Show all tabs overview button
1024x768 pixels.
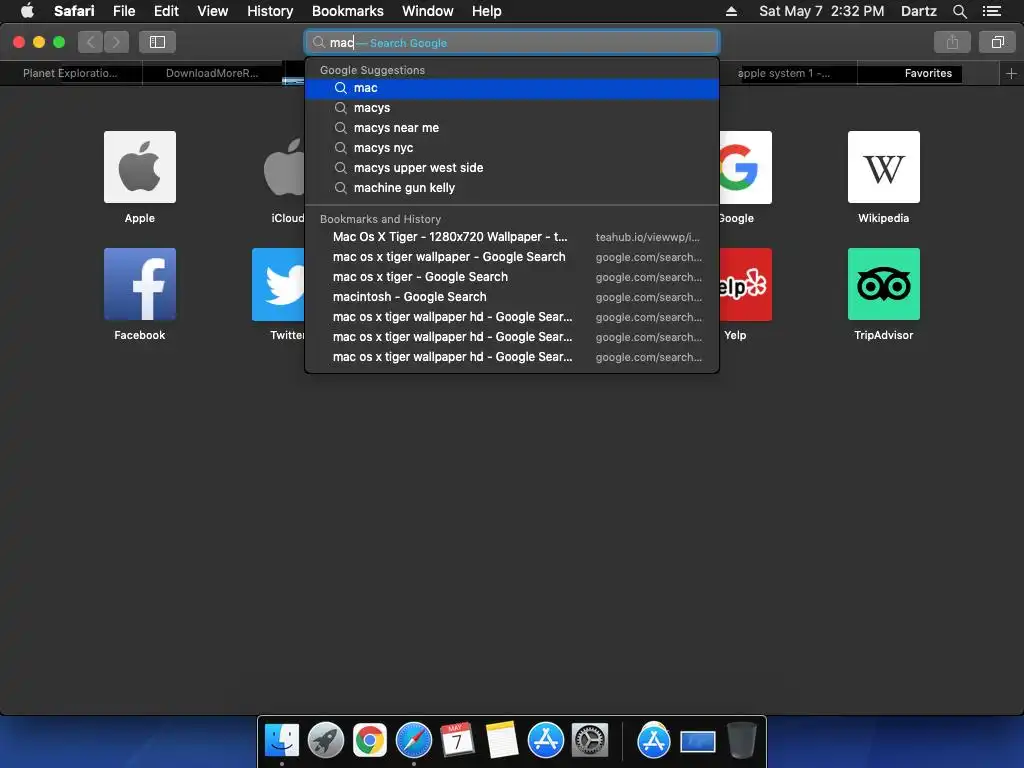[997, 42]
